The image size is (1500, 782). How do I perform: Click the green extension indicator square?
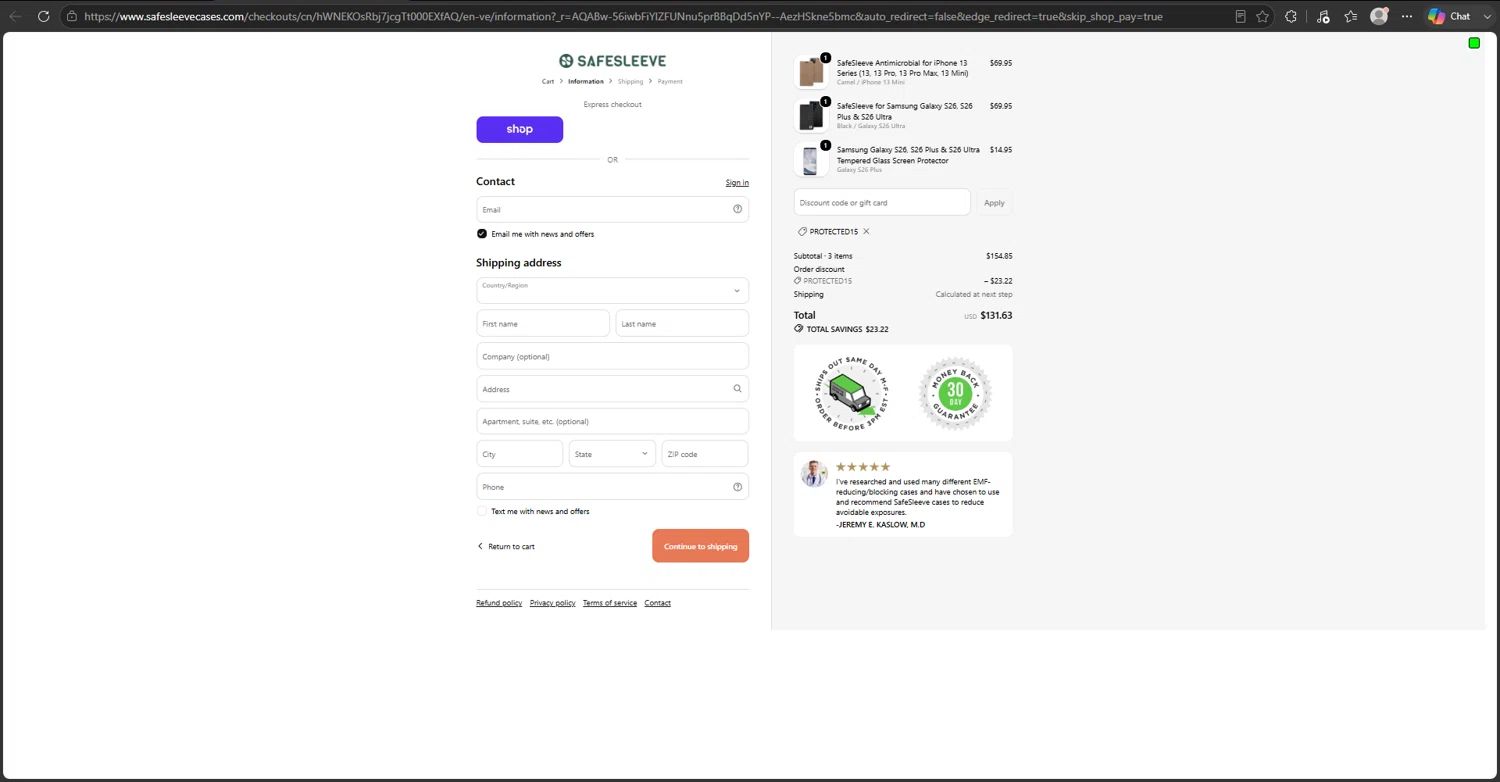coord(1474,43)
